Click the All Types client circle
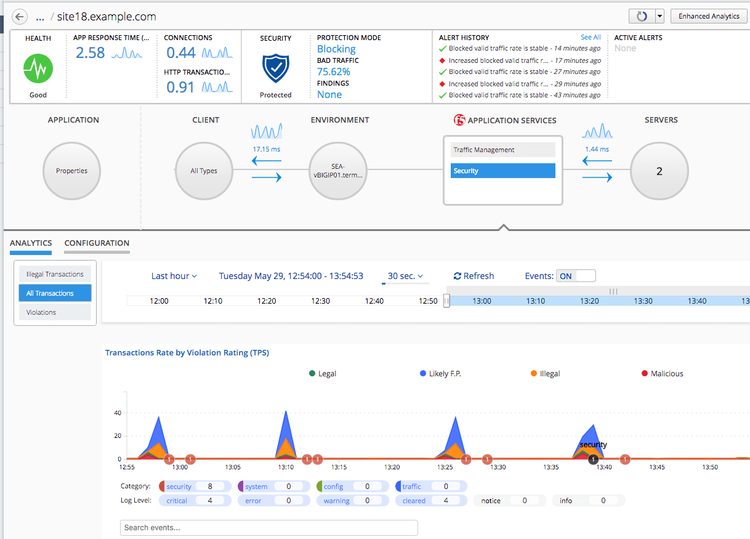This screenshot has width=750, height=539. click(x=204, y=171)
